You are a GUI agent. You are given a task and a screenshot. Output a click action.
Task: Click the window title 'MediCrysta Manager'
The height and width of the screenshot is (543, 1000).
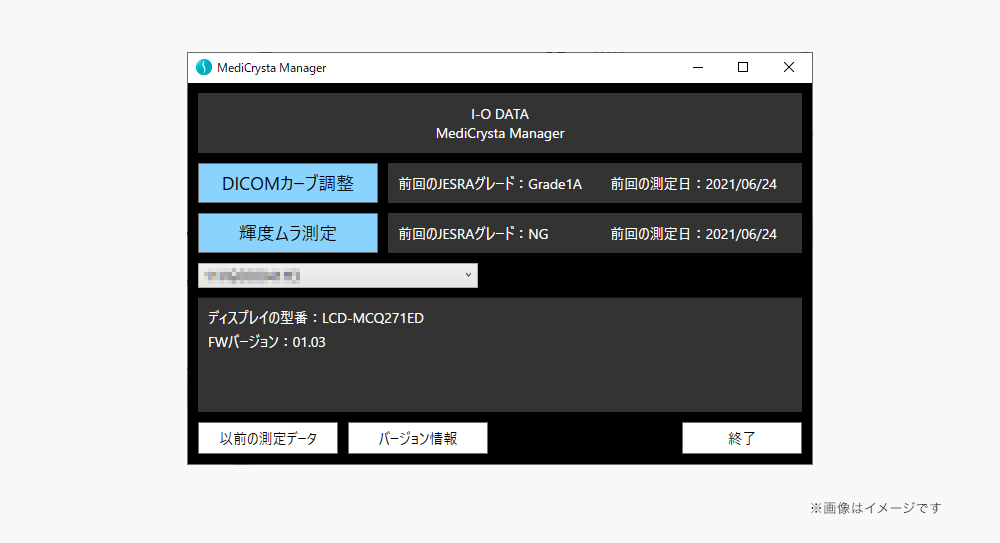(x=272, y=68)
